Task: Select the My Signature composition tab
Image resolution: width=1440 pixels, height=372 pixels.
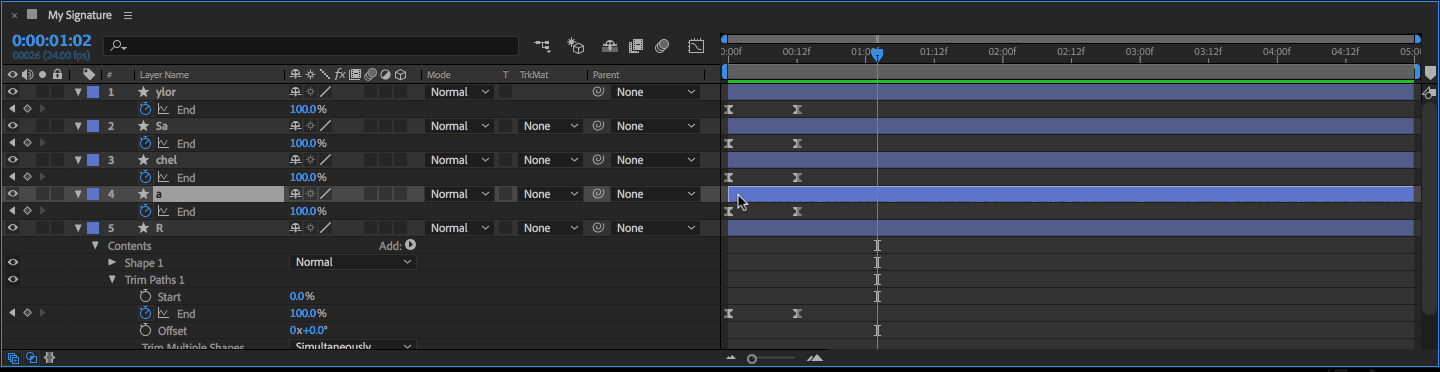Action: (79, 15)
